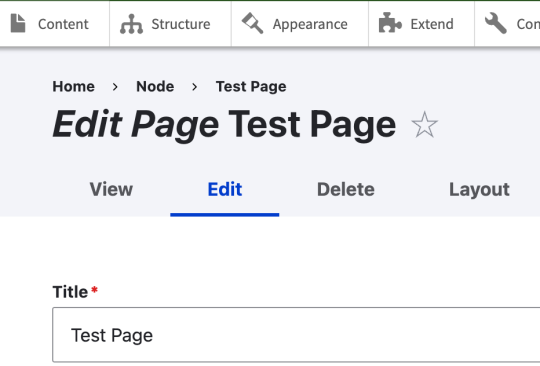Follow the Home breadcrumb link
The width and height of the screenshot is (540, 366).
[x=73, y=86]
